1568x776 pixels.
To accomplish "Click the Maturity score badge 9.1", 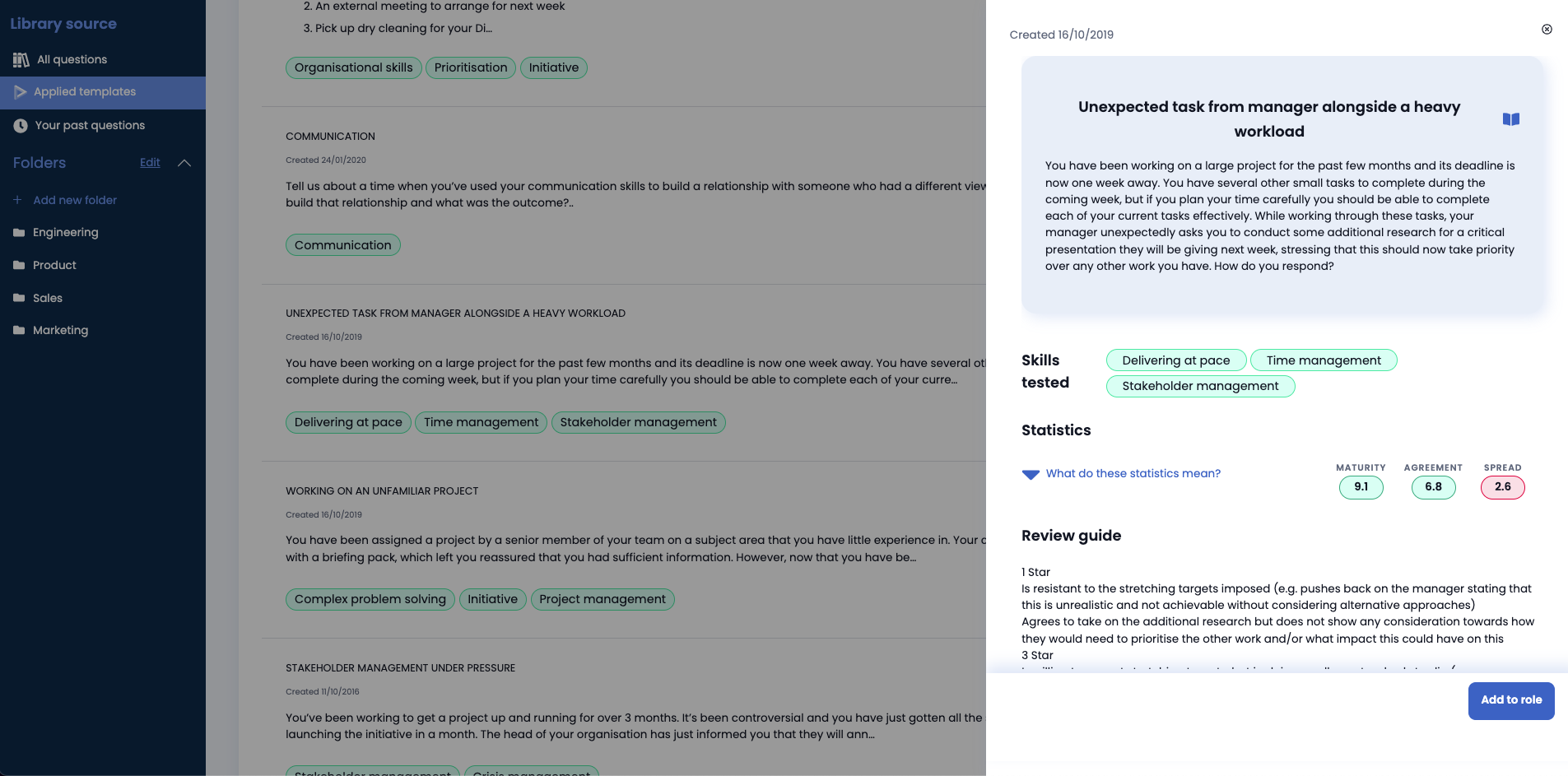I will click(x=1361, y=487).
